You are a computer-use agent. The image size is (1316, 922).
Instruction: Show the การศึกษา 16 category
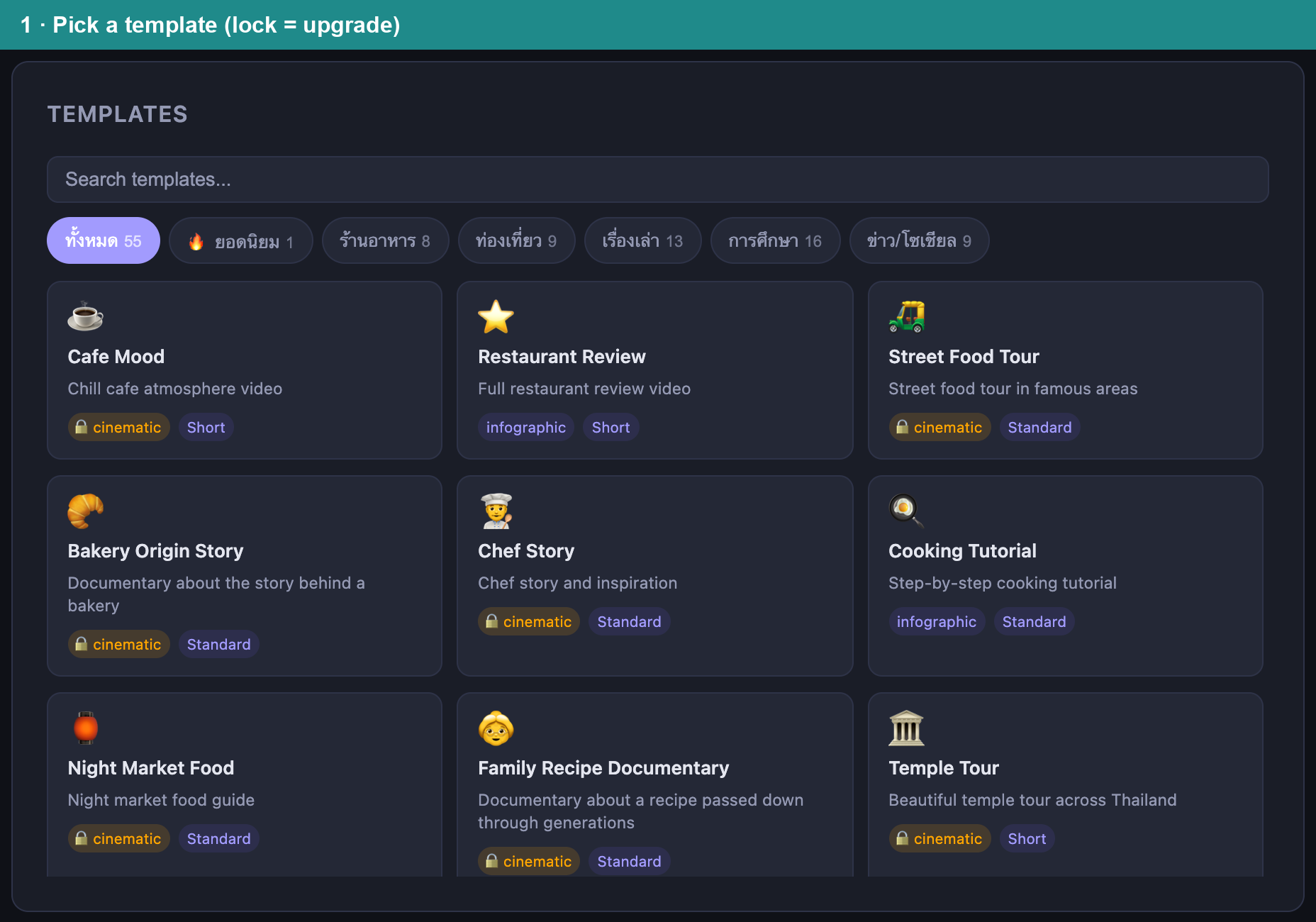pos(776,240)
